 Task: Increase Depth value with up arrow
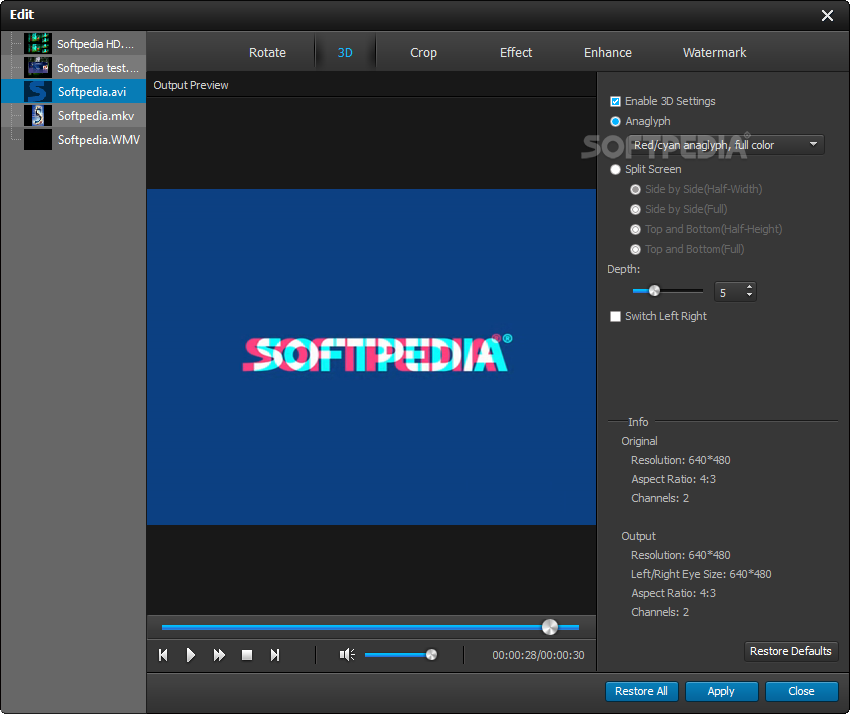pos(750,287)
